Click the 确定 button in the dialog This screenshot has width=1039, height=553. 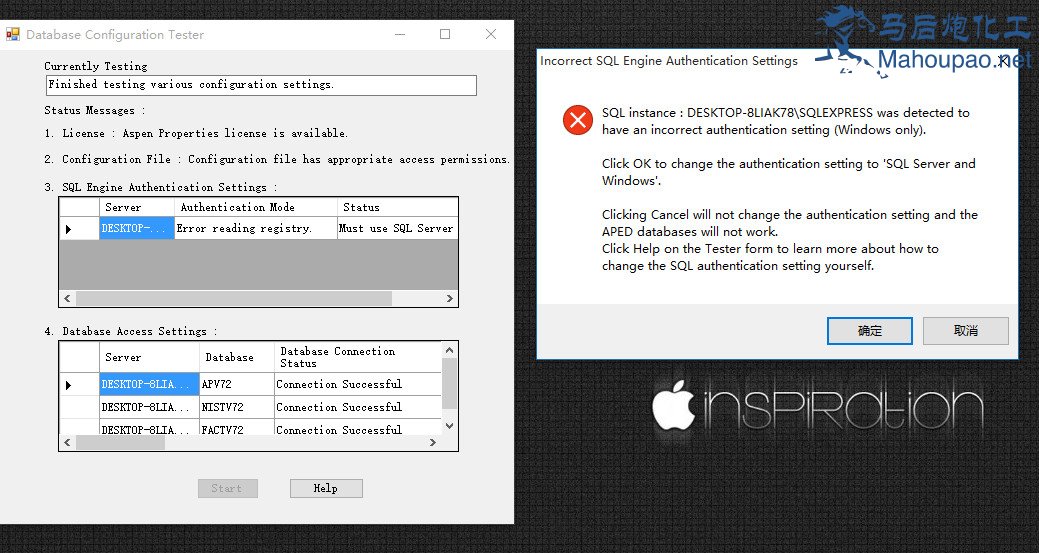(869, 330)
